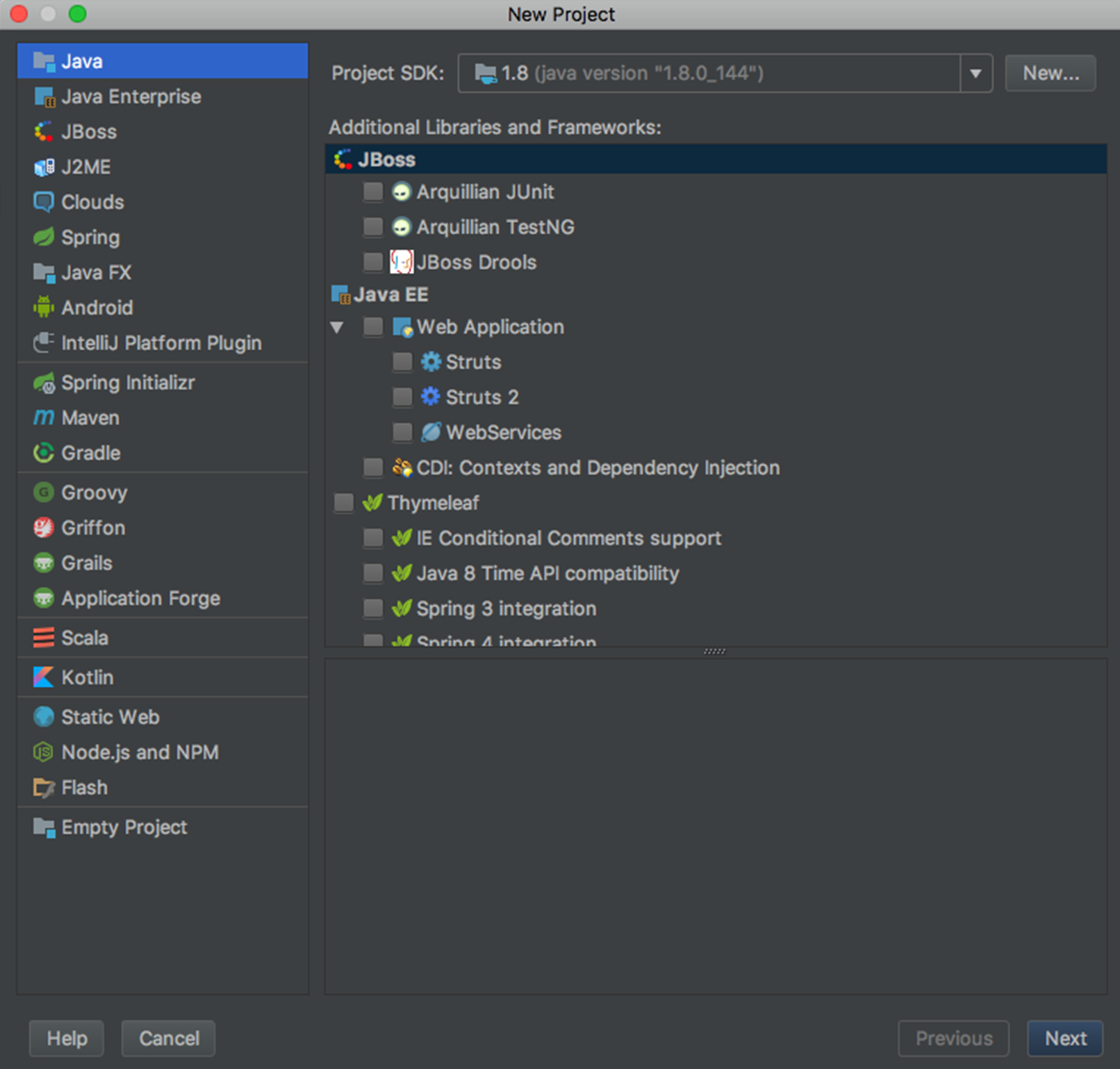Viewport: 1120px width, 1069px height.
Task: Select Java project type
Action: click(x=163, y=61)
